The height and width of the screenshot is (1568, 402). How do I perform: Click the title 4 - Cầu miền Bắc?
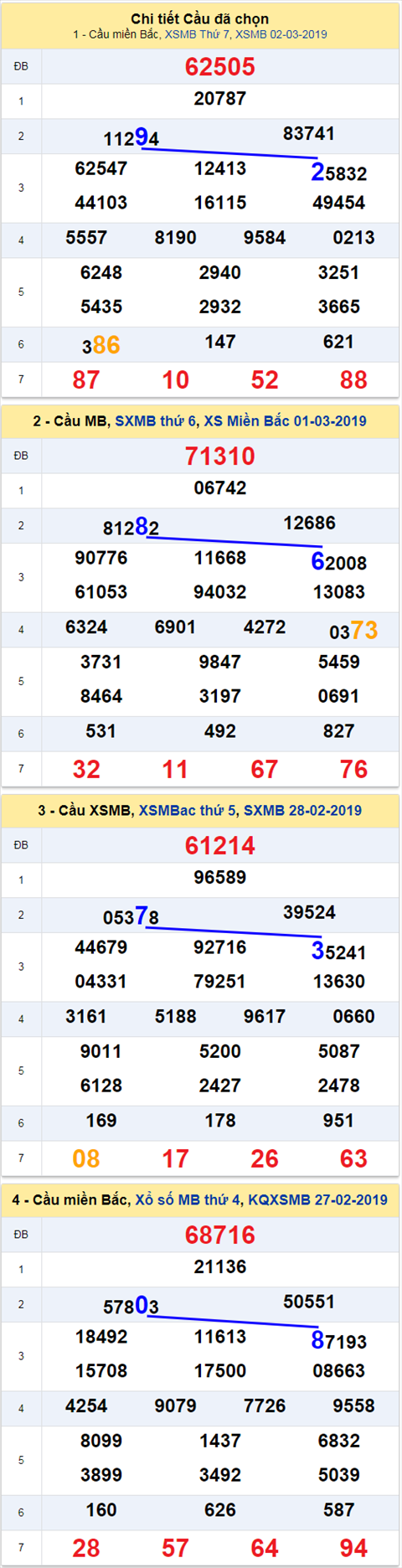click(x=71, y=1200)
